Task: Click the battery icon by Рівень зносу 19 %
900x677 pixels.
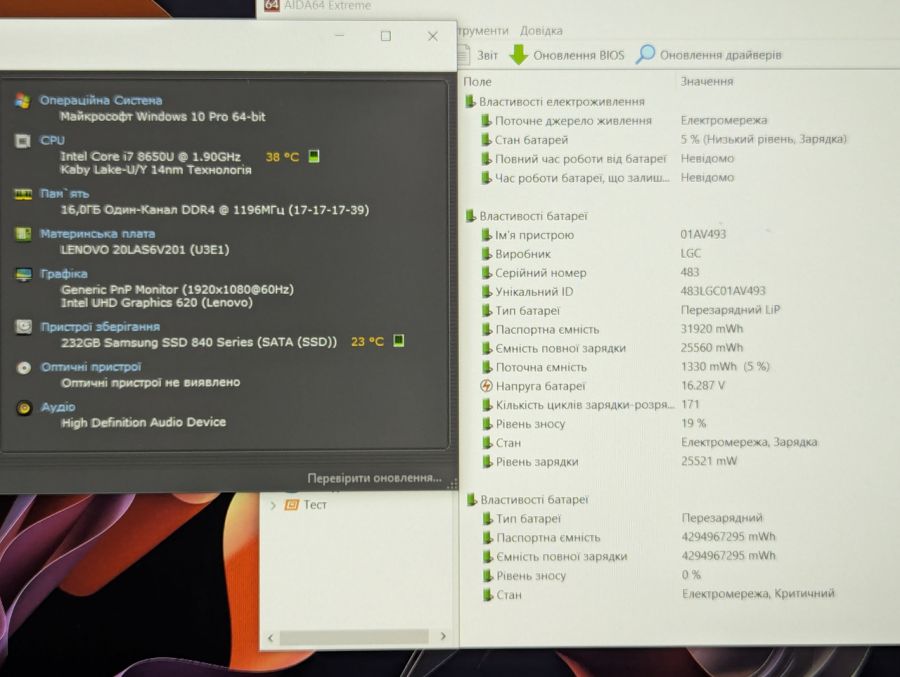Action: tap(487, 424)
